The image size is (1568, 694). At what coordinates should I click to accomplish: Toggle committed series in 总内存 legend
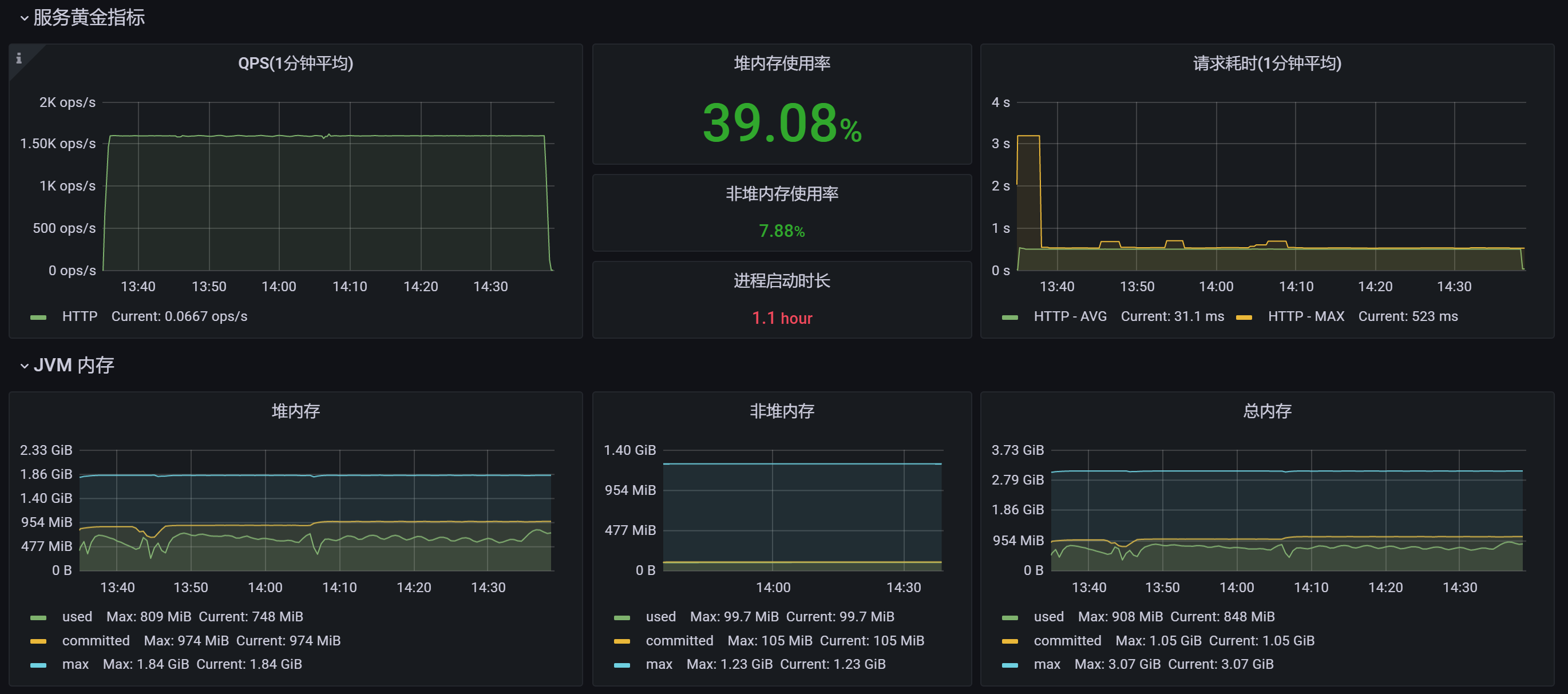tap(1067, 640)
